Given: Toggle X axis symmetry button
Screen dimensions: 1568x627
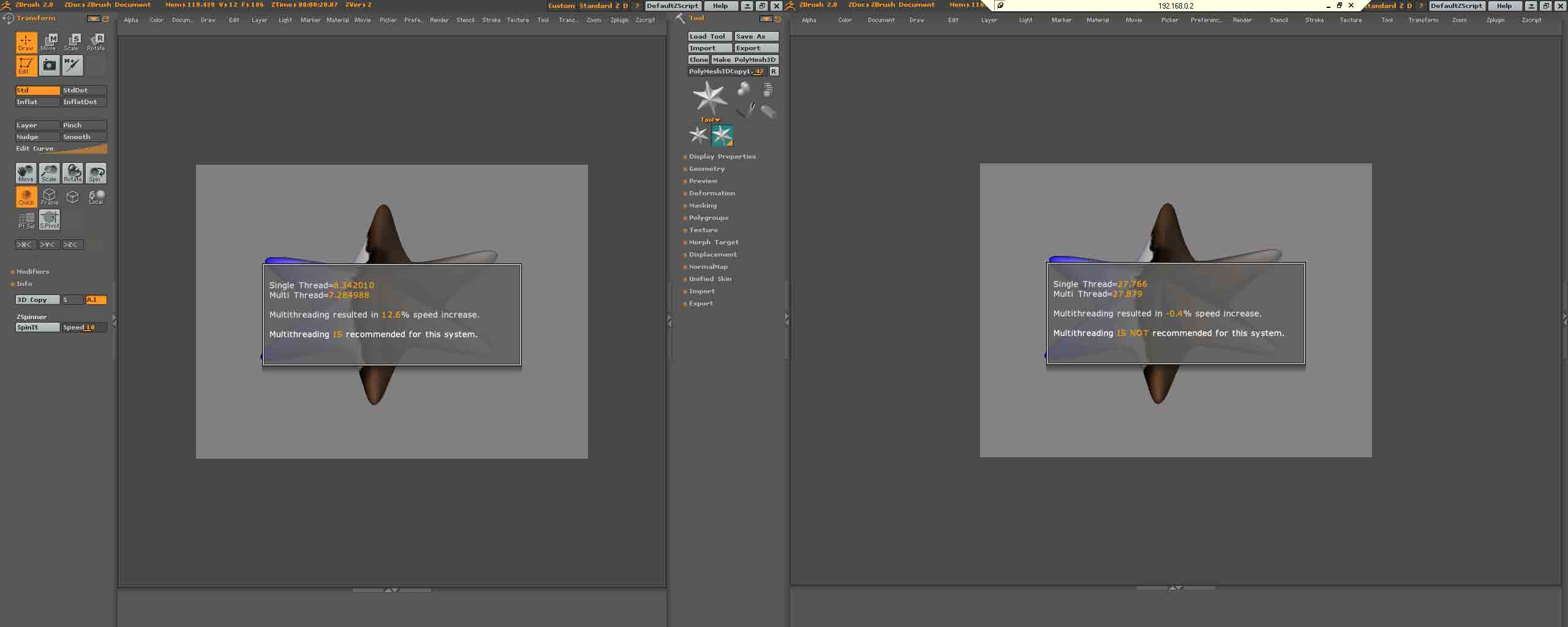Looking at the screenshot, I should click(x=24, y=244).
